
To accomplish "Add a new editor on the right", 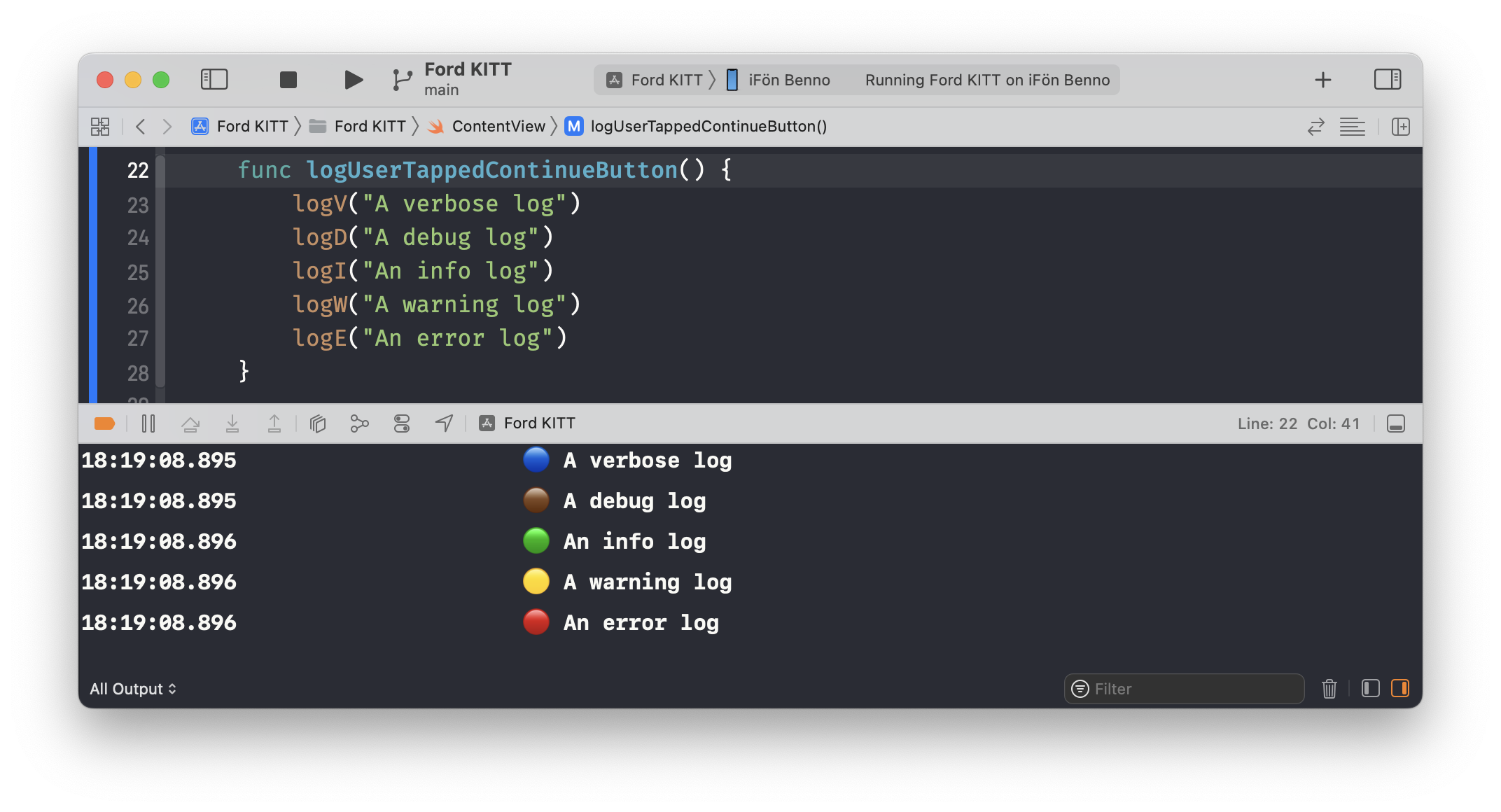I will point(1401,126).
